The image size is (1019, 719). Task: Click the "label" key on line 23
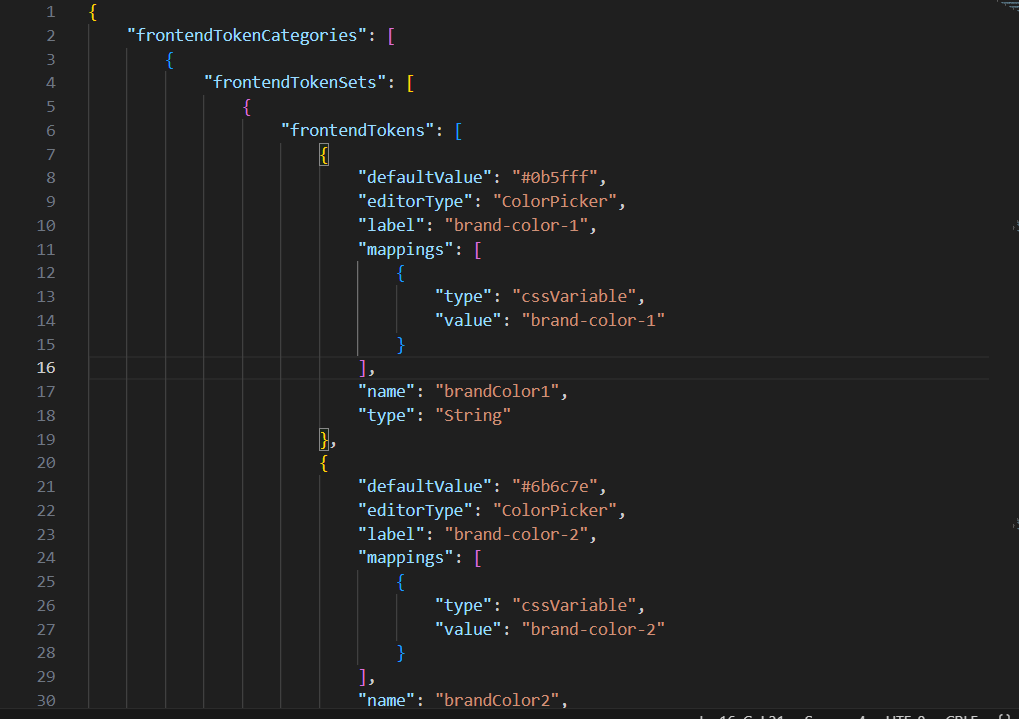[x=391, y=534]
